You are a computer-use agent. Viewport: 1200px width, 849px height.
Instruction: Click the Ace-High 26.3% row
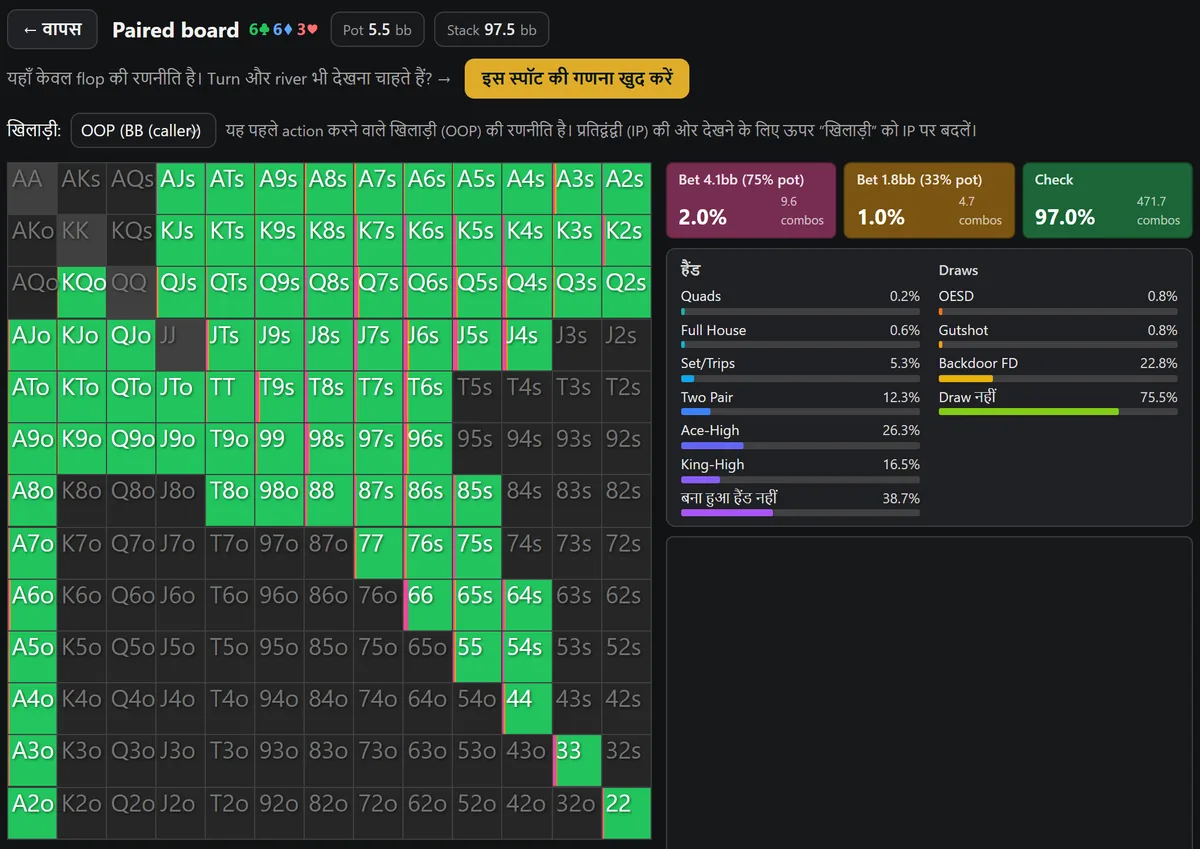pyautogui.click(x=800, y=436)
